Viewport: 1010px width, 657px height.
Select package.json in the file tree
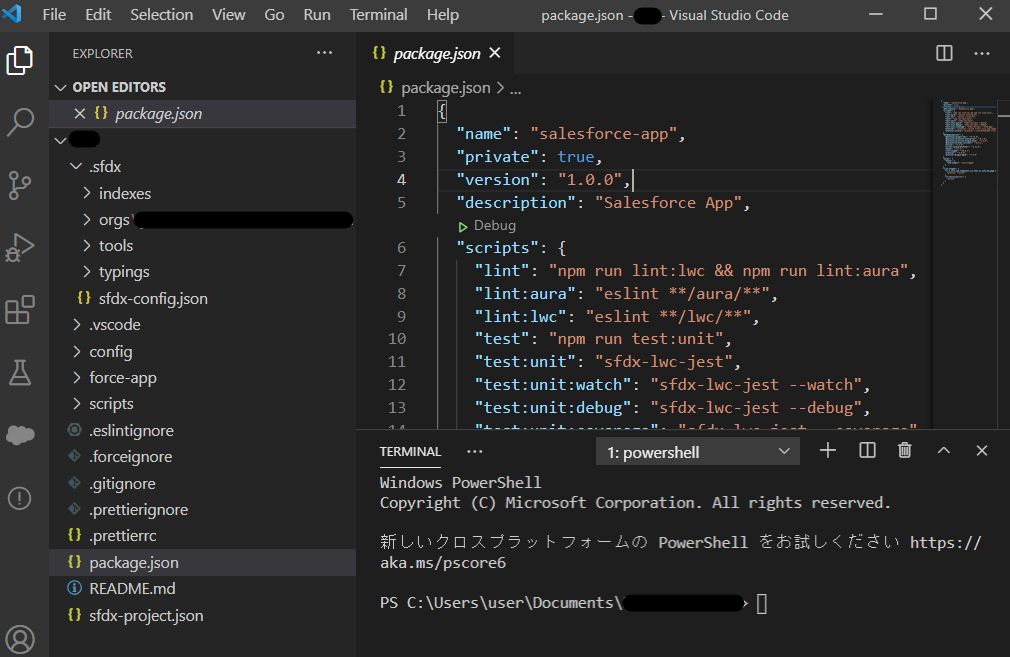202,562
